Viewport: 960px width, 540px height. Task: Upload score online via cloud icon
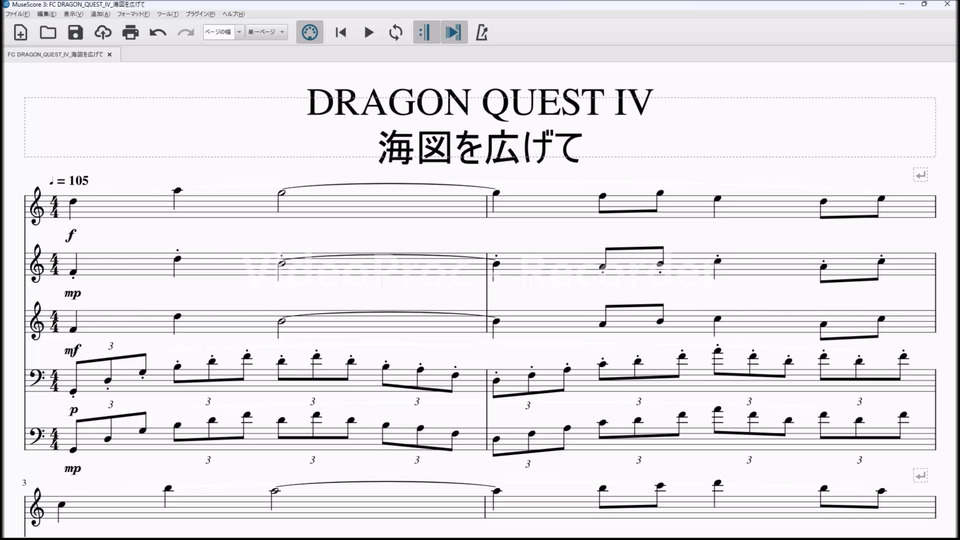pyautogui.click(x=103, y=32)
